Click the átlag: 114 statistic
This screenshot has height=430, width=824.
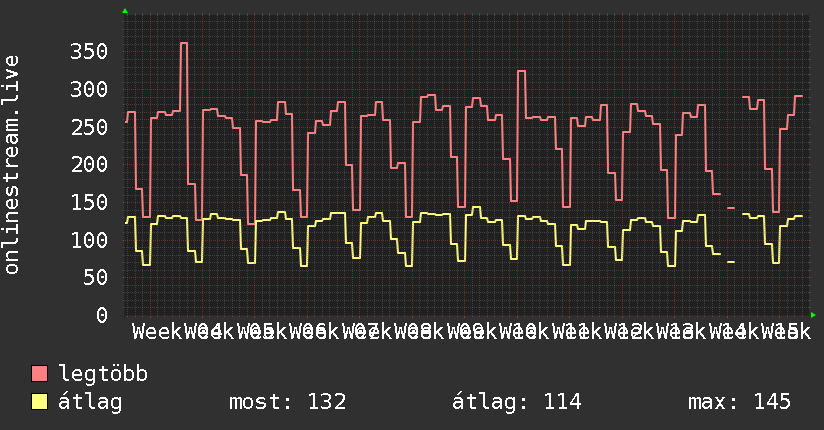517,402
